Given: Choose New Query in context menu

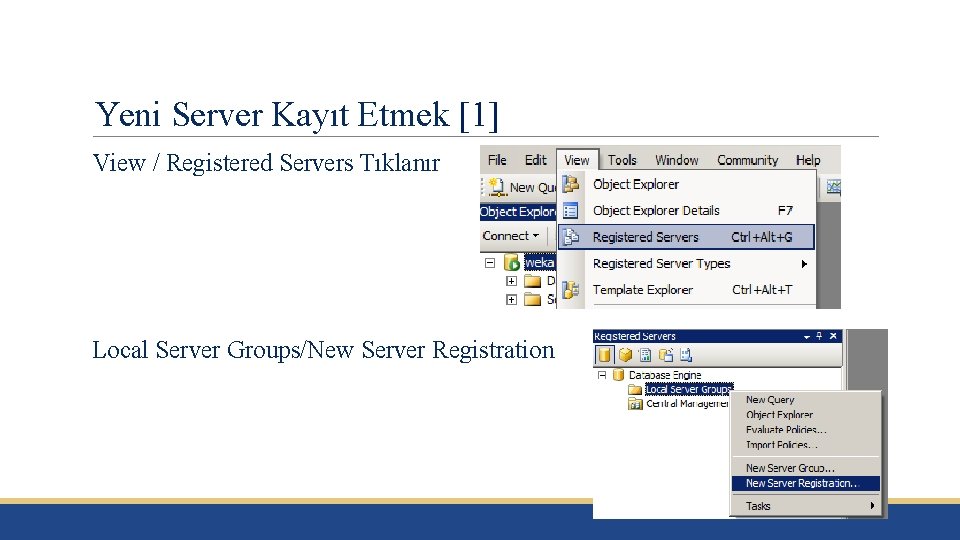Looking at the screenshot, I should click(x=806, y=400).
